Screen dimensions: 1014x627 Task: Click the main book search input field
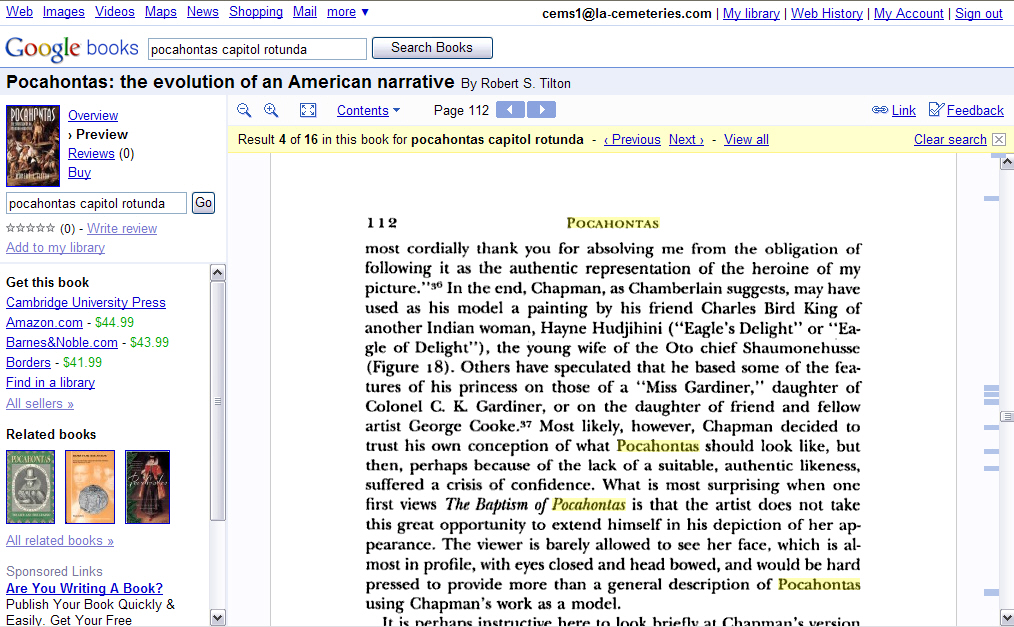(x=257, y=49)
